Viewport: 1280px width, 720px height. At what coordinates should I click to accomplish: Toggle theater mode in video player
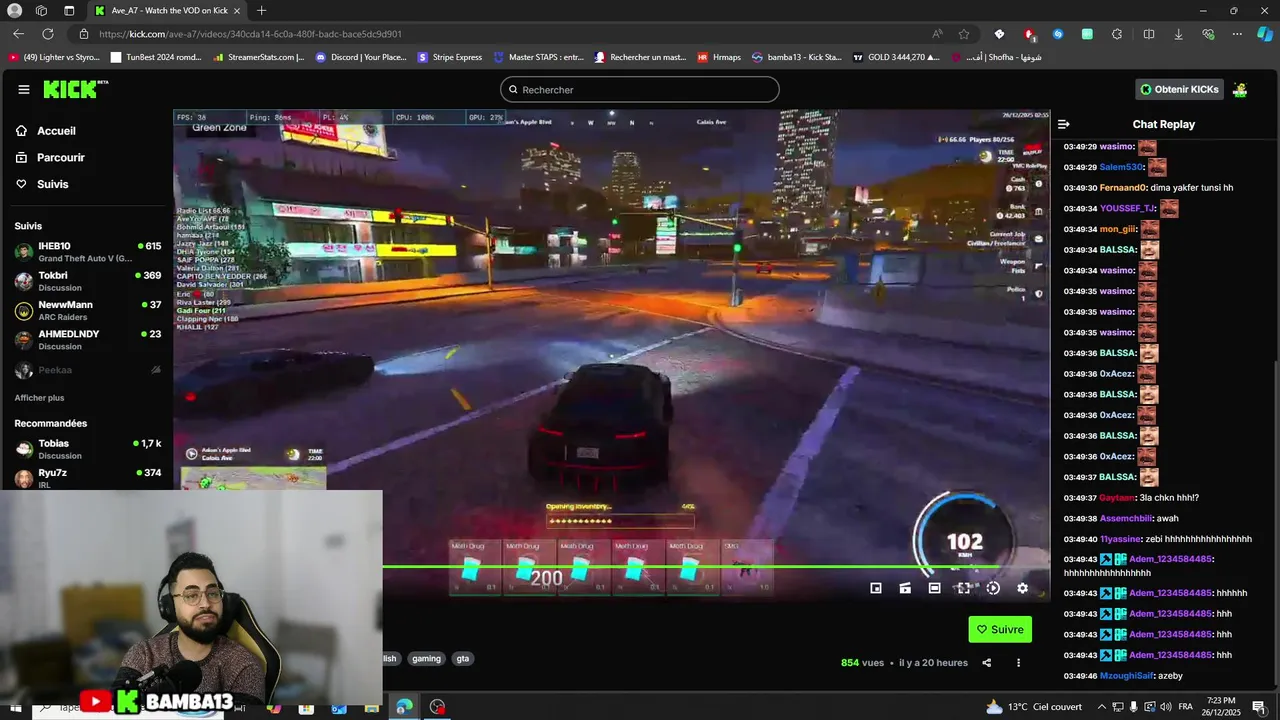(x=934, y=588)
